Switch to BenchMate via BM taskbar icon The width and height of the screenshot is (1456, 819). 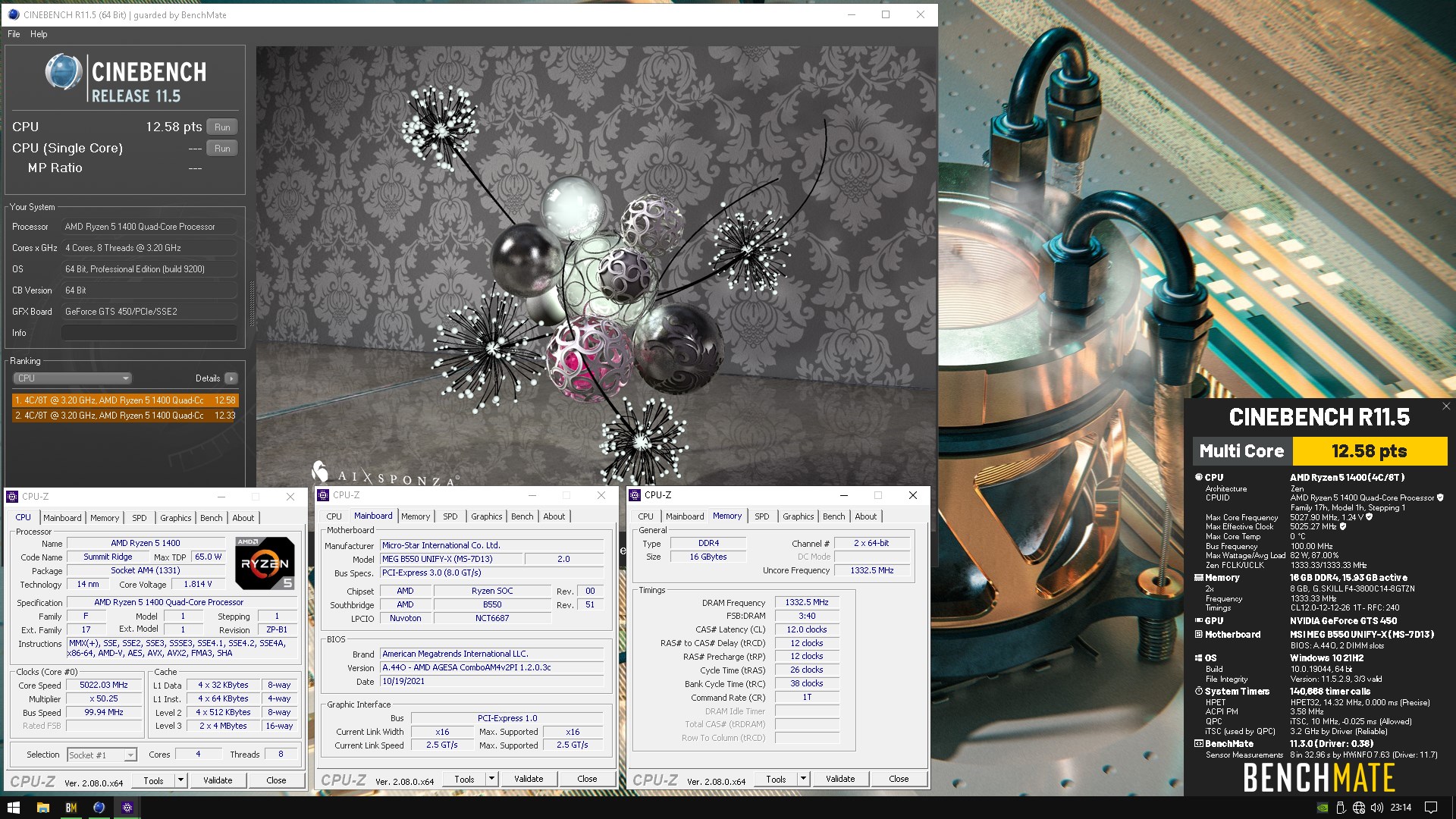[x=71, y=808]
